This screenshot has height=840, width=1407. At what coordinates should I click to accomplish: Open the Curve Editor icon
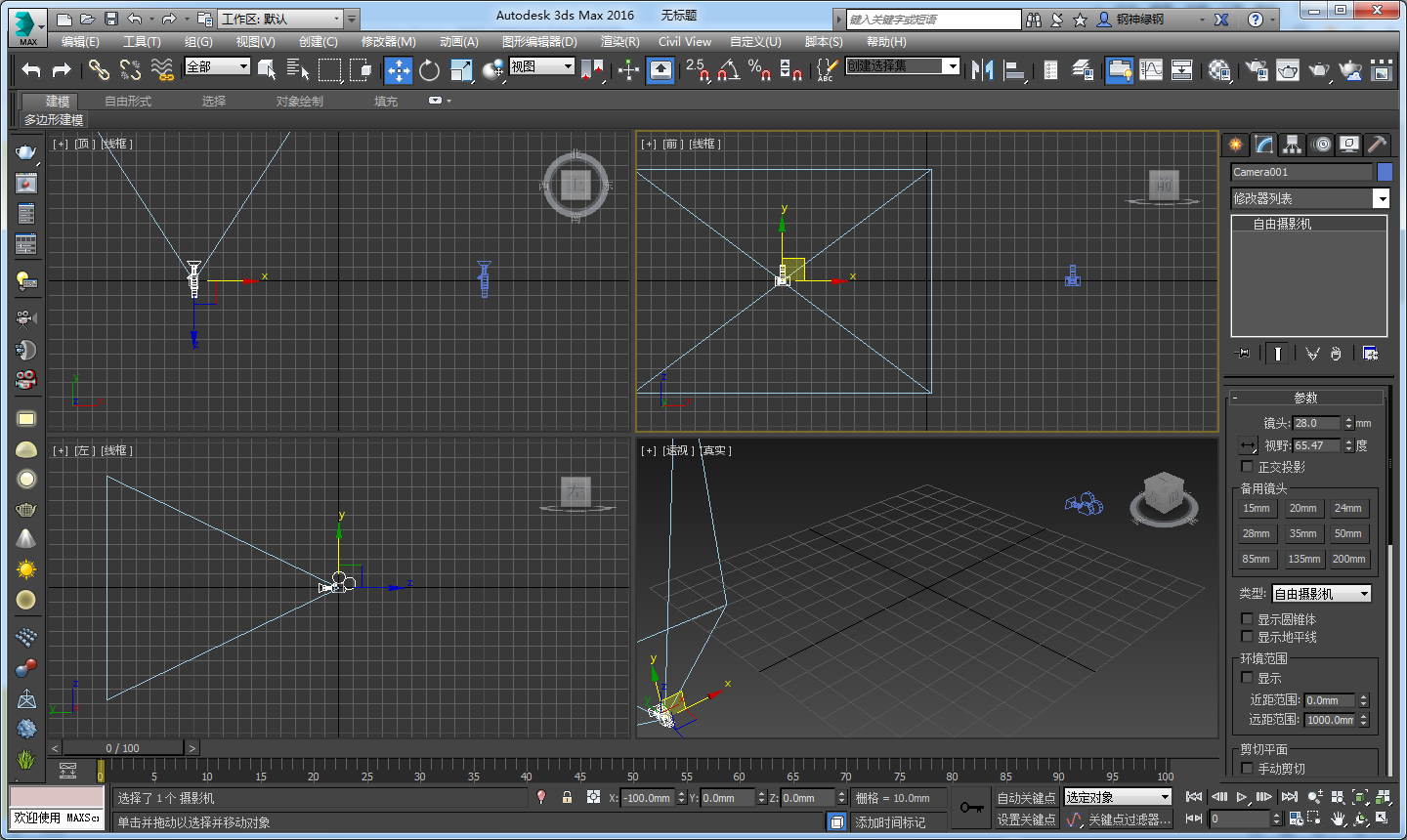click(1151, 69)
